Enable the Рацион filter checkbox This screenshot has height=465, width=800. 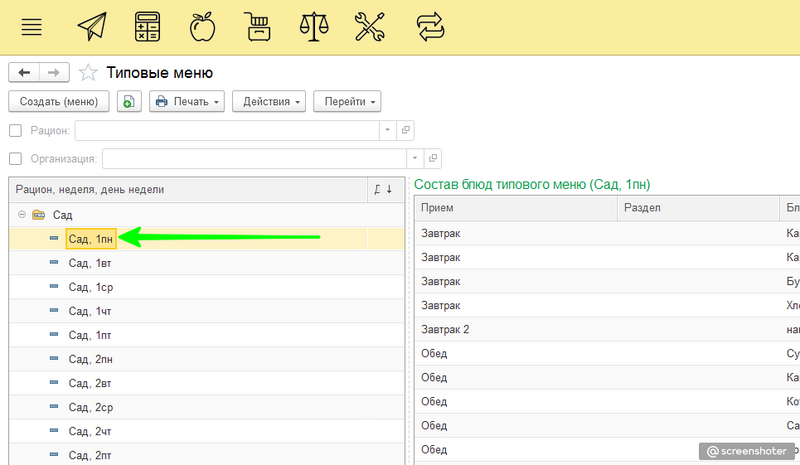pos(15,130)
